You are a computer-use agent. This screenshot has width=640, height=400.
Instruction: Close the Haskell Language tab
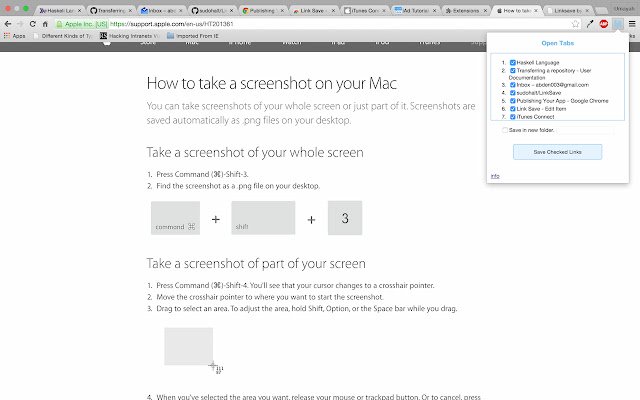point(79,11)
